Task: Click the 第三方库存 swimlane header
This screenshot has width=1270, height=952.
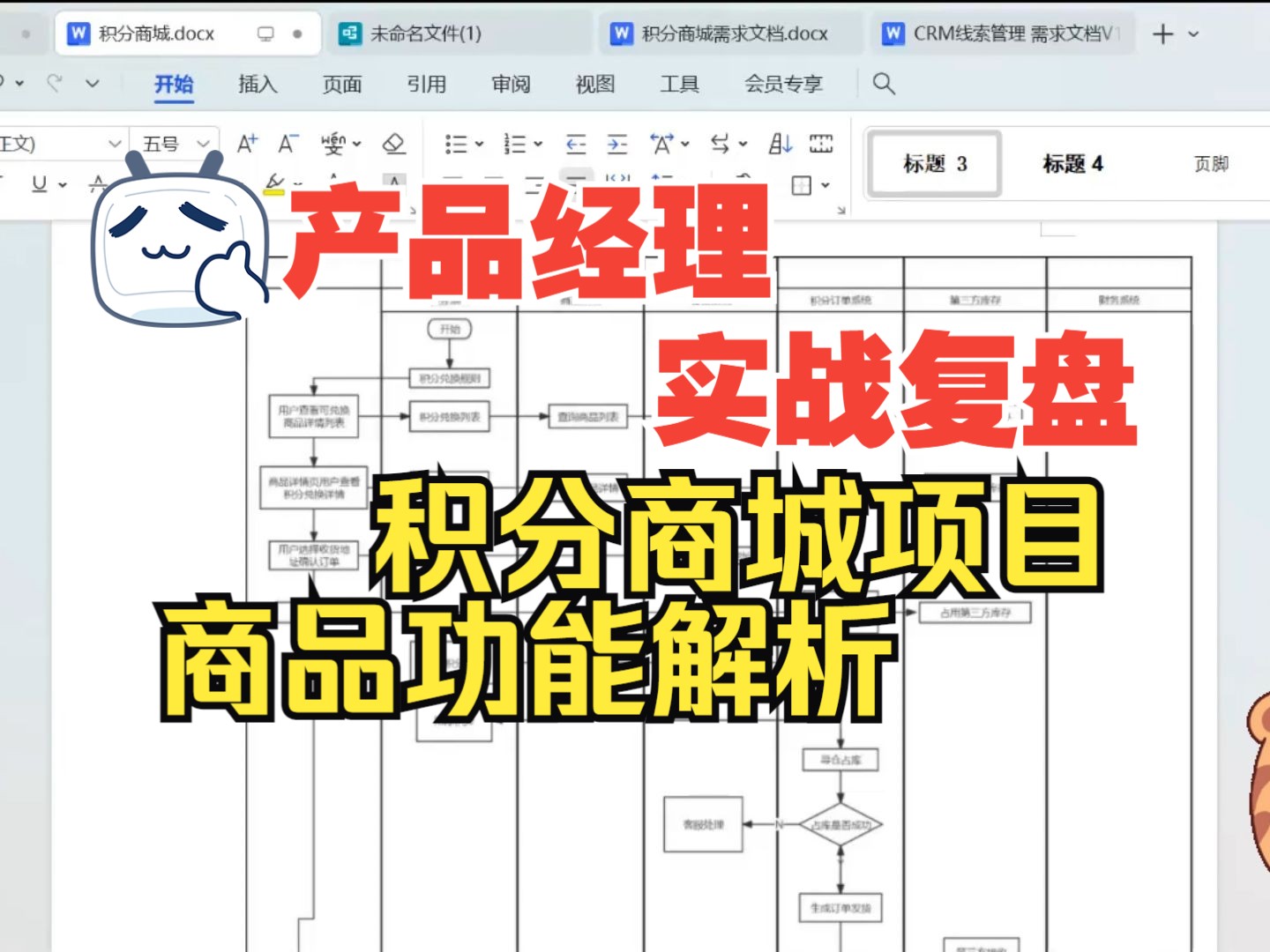Action: point(975,300)
